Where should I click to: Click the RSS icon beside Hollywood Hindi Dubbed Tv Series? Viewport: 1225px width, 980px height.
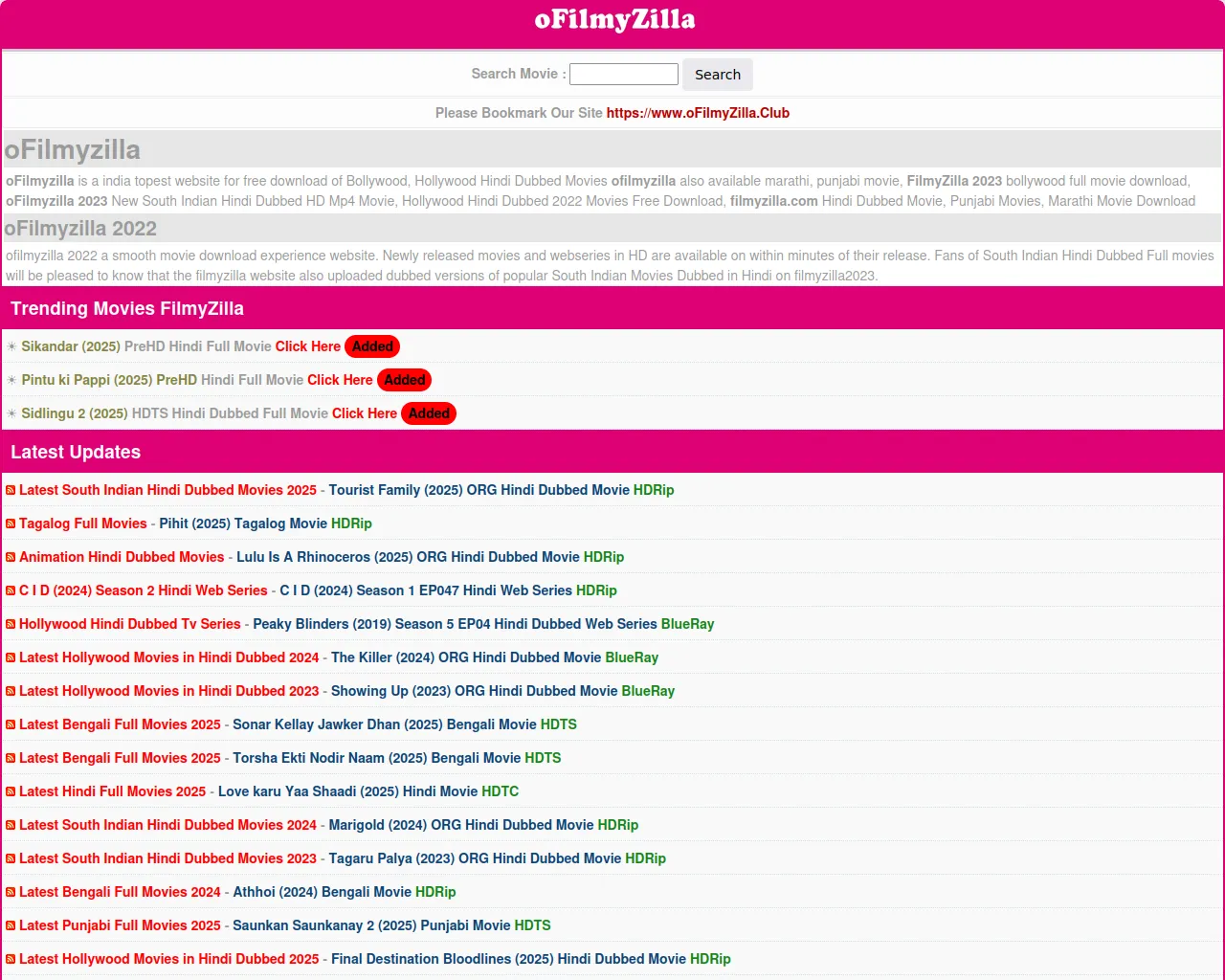11,624
